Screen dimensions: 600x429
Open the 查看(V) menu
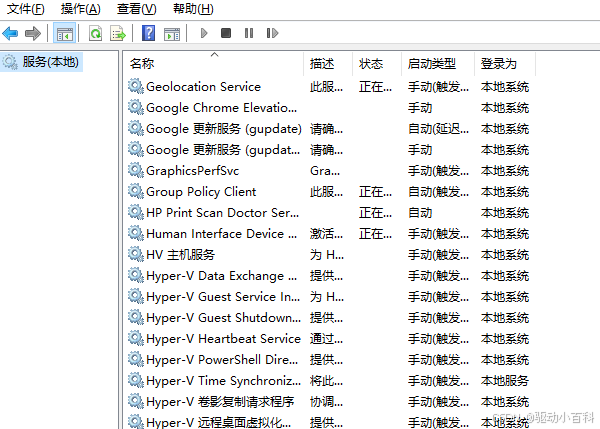137,9
